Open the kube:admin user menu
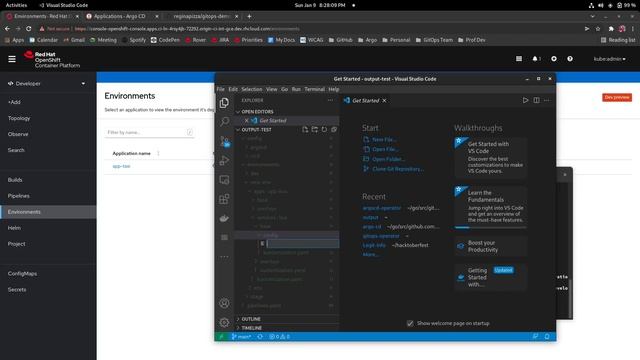 coord(609,59)
